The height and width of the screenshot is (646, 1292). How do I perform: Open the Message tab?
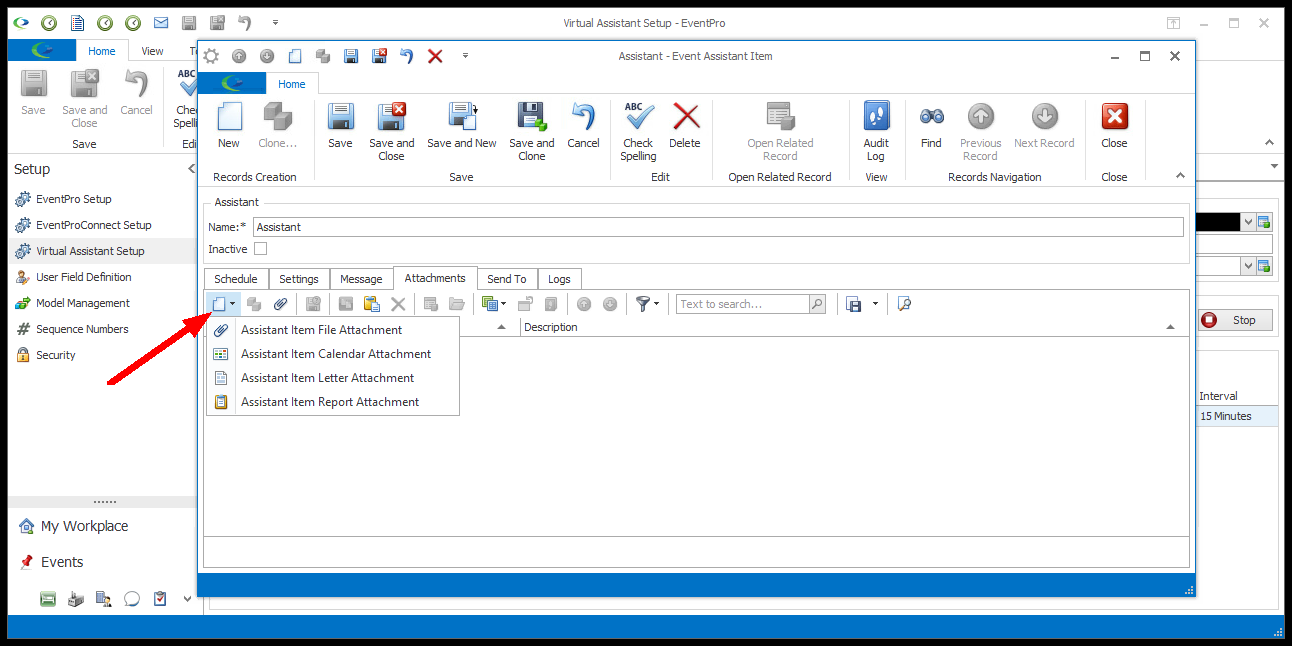point(361,279)
